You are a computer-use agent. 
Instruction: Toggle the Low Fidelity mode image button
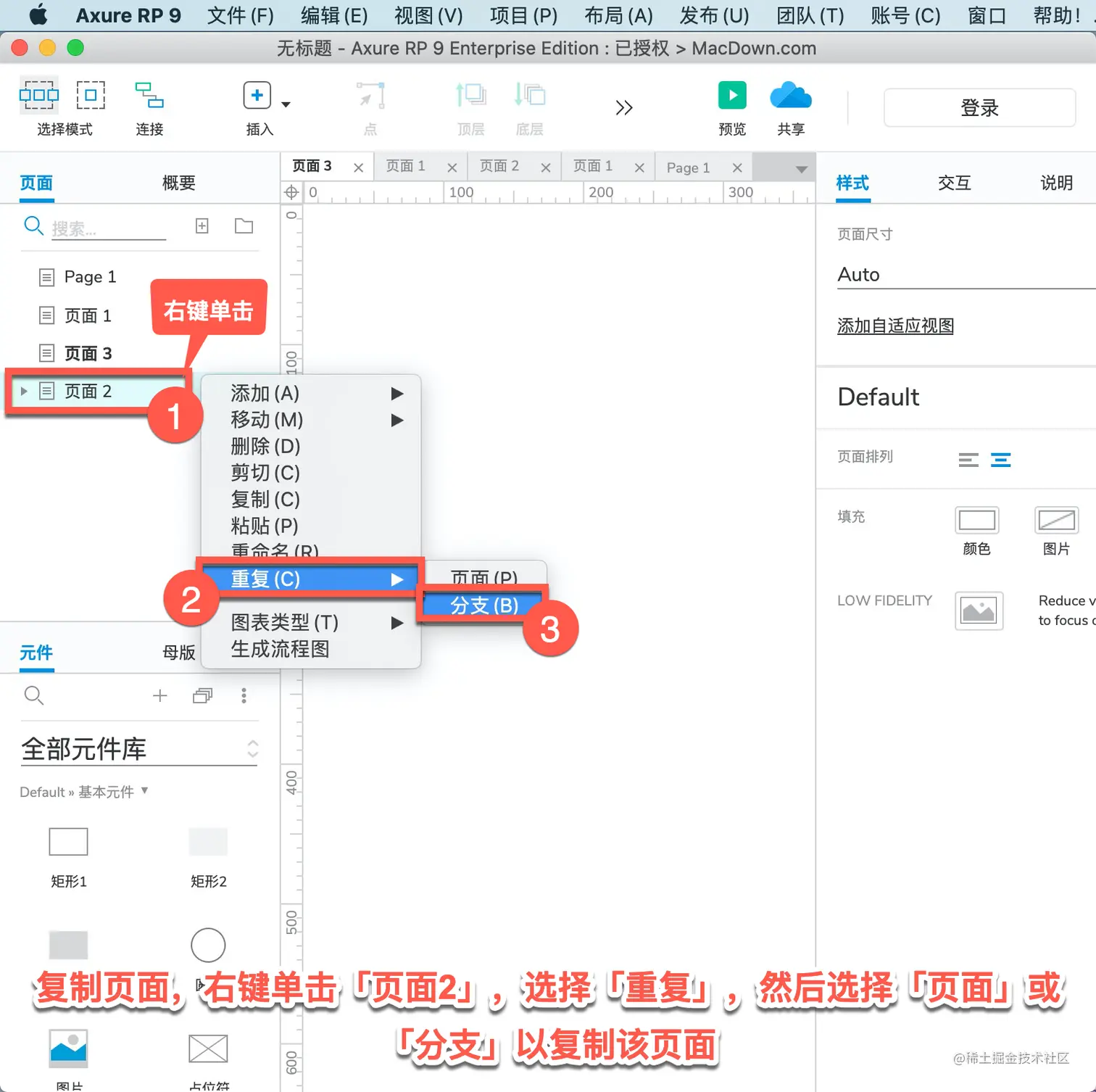[x=979, y=611]
